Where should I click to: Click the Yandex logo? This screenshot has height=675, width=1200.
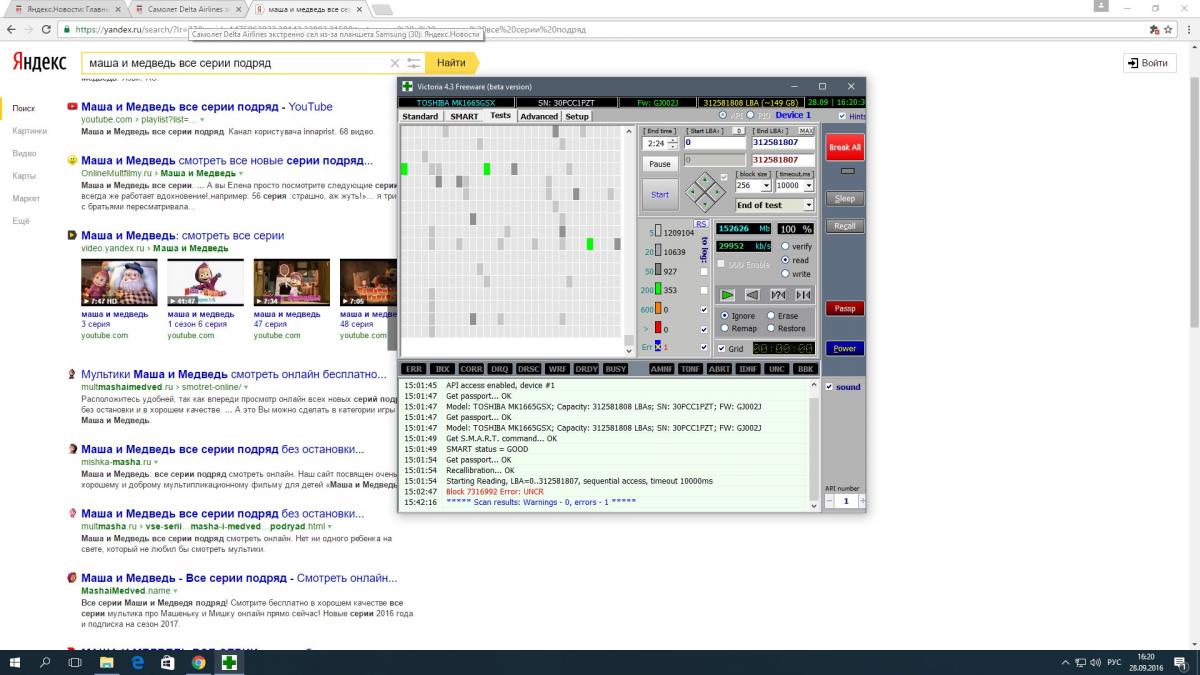pos(40,63)
